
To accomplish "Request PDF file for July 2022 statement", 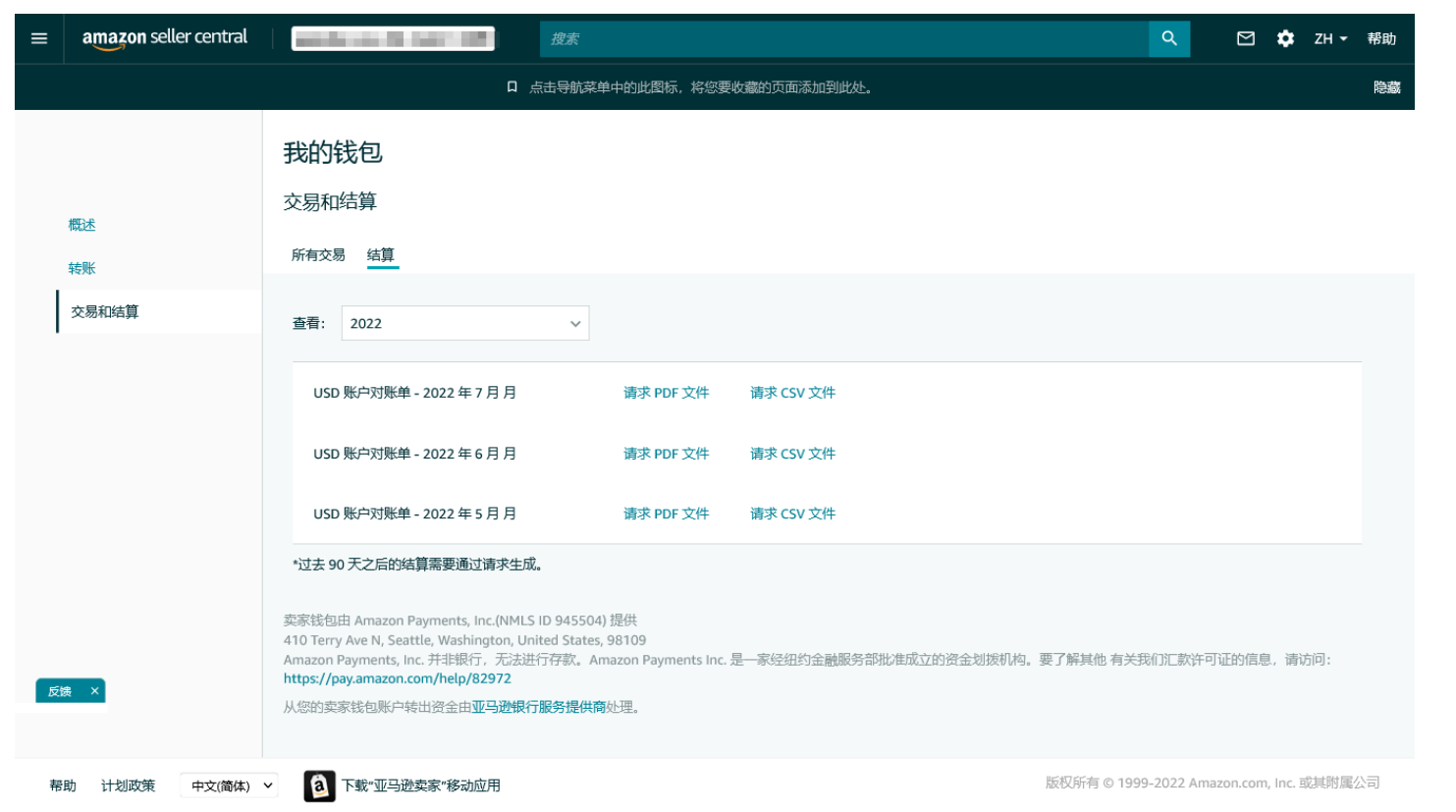I will click(666, 393).
